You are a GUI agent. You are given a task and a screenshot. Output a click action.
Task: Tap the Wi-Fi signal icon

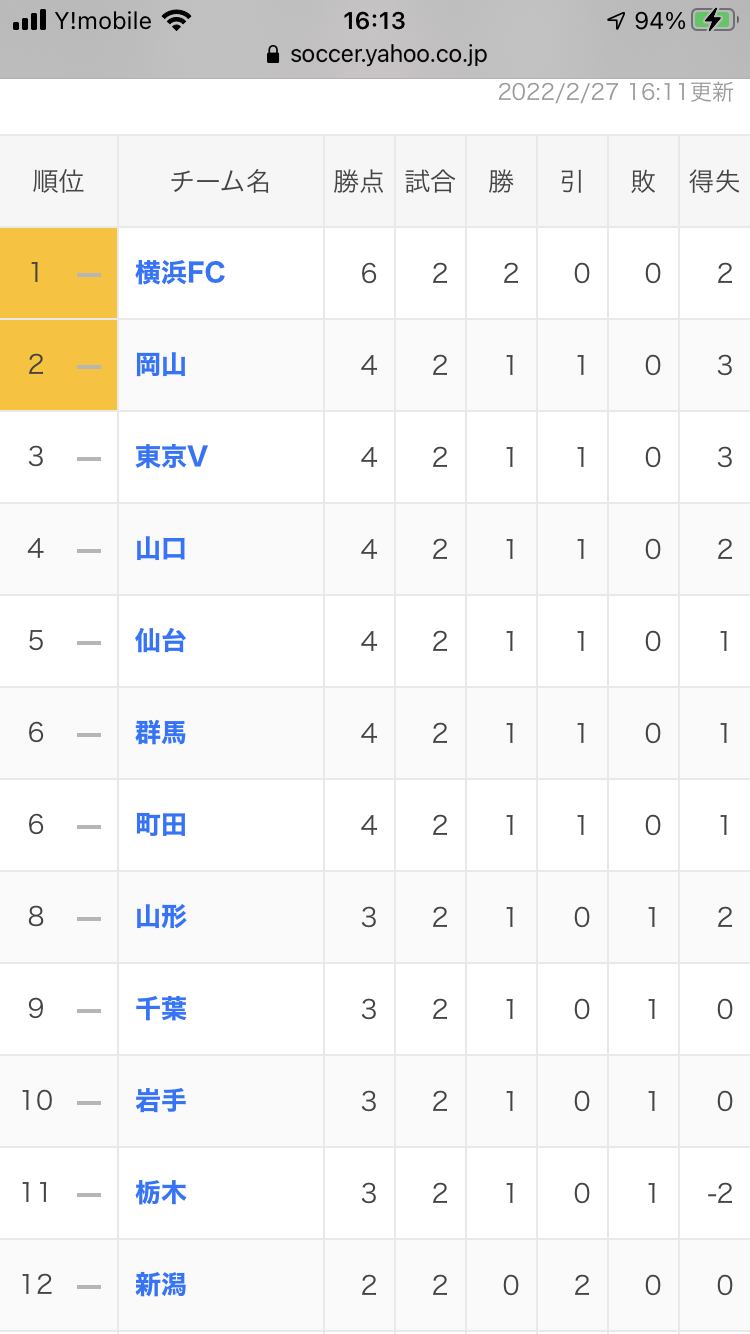click(176, 20)
